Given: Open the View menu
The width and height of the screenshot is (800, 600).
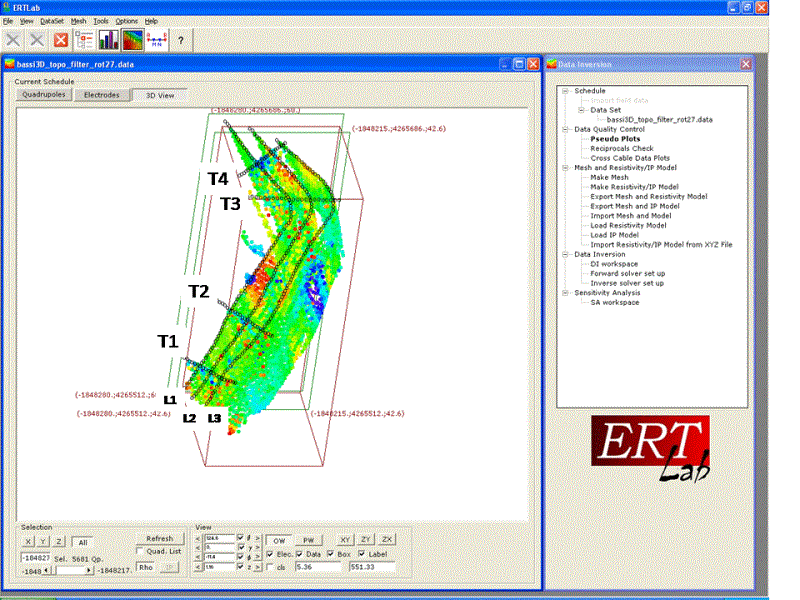Looking at the screenshot, I should [x=27, y=21].
